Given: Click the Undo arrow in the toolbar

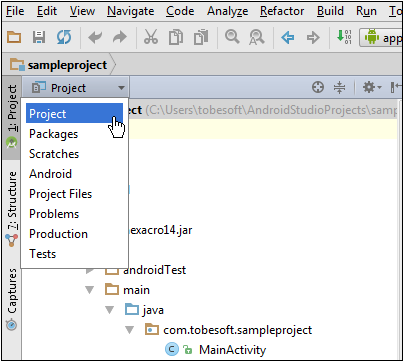Looking at the screenshot, I should [x=95, y=37].
